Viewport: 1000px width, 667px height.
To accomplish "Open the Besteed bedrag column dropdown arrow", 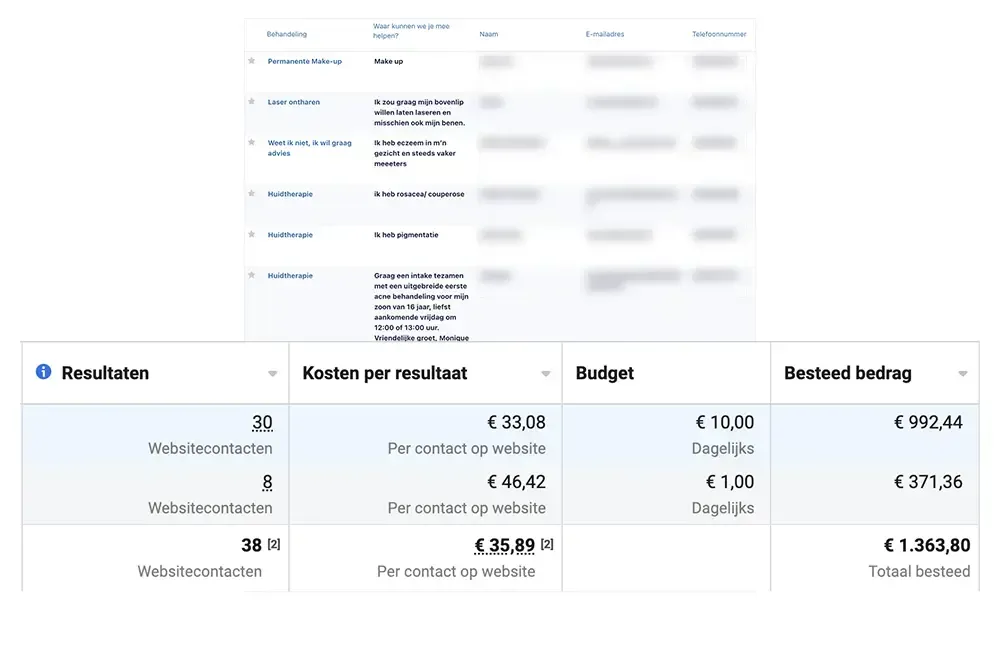I will point(962,374).
